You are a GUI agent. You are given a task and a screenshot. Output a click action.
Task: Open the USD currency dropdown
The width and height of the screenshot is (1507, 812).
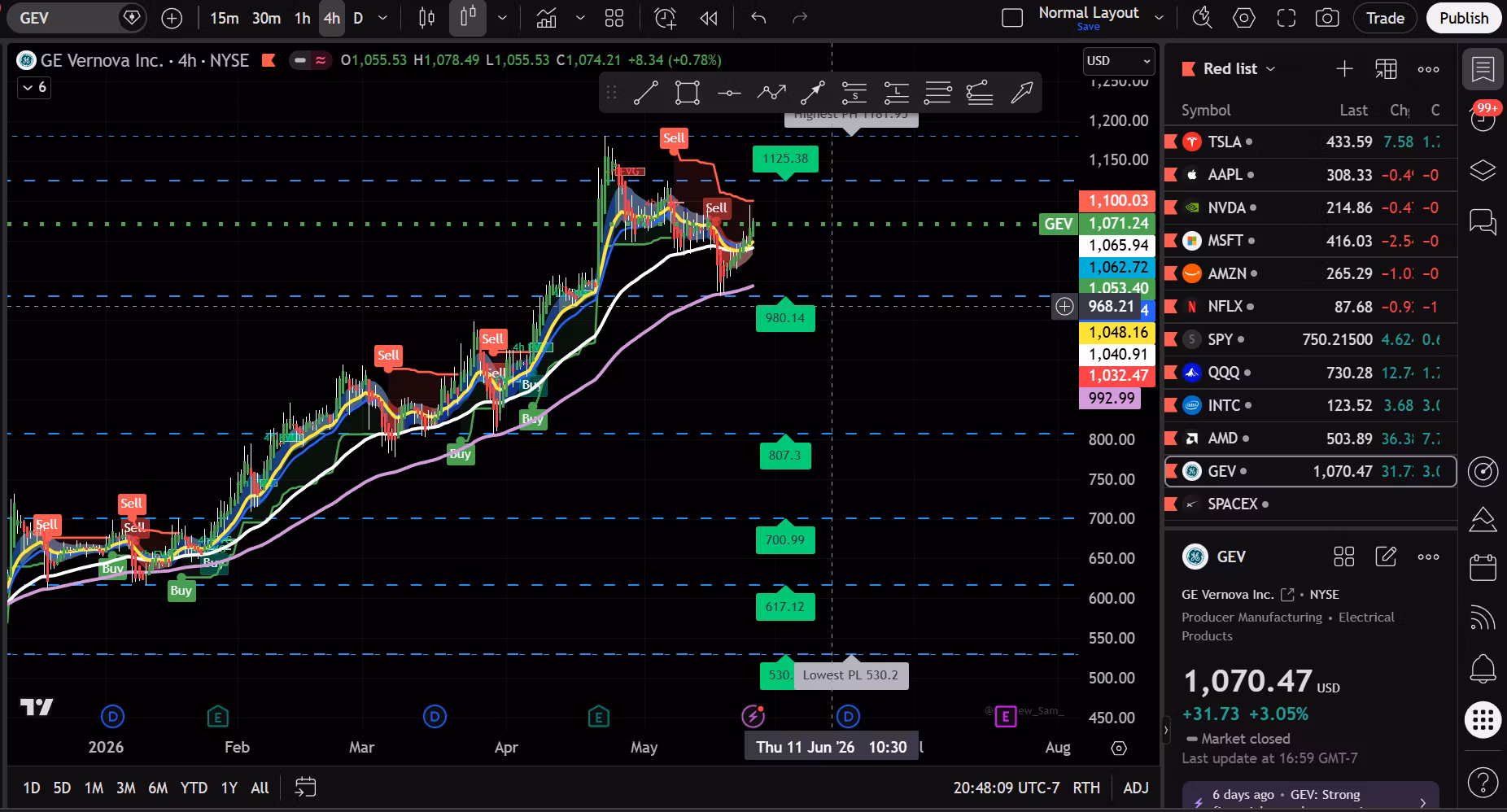(x=1119, y=60)
